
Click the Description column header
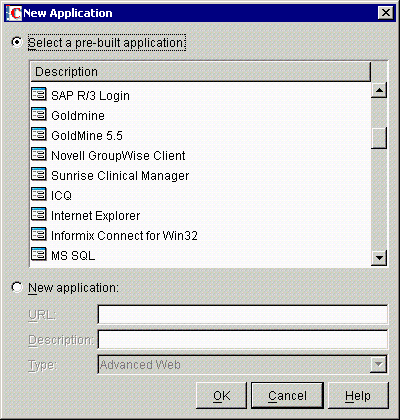click(200, 72)
